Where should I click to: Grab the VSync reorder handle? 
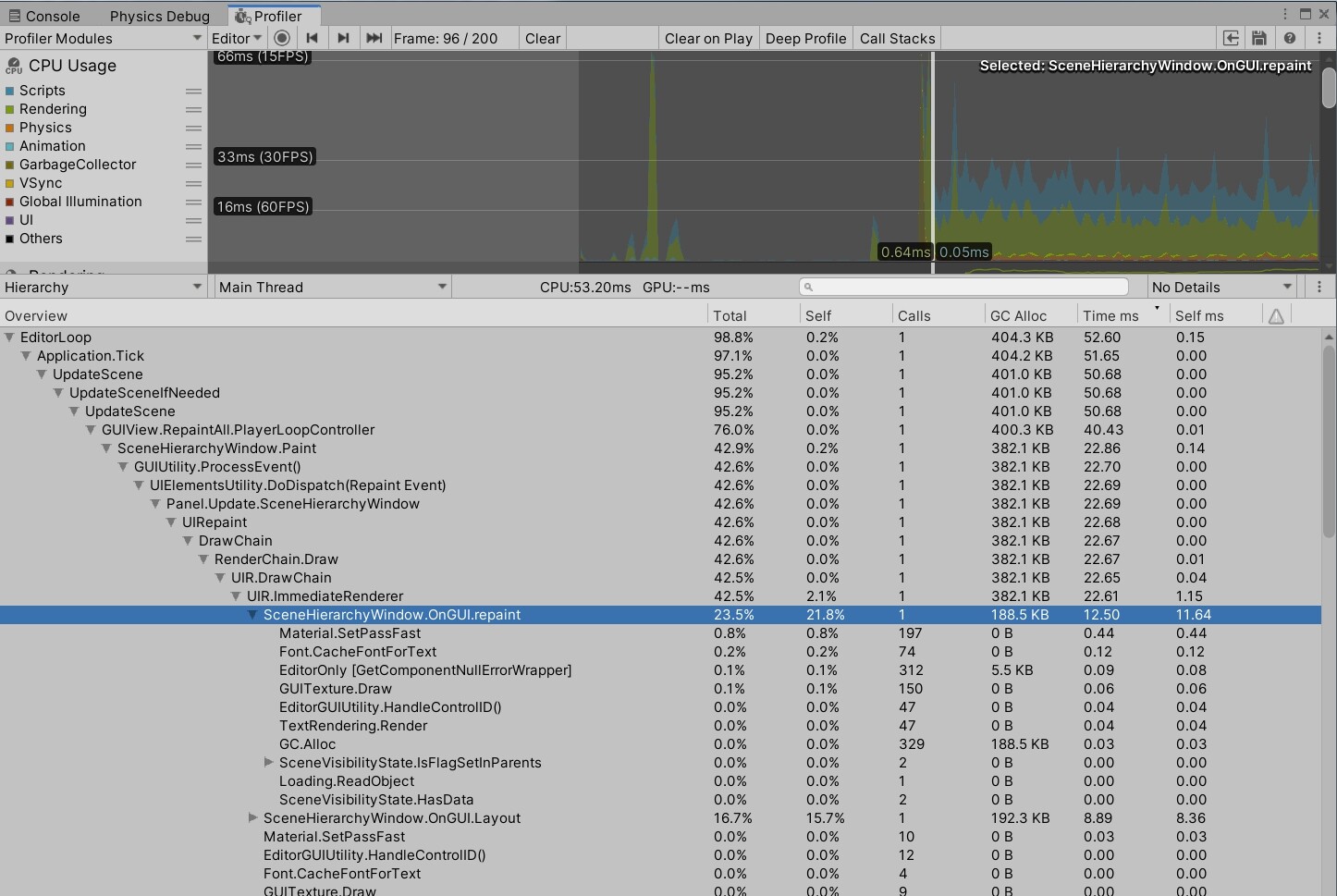tap(193, 184)
